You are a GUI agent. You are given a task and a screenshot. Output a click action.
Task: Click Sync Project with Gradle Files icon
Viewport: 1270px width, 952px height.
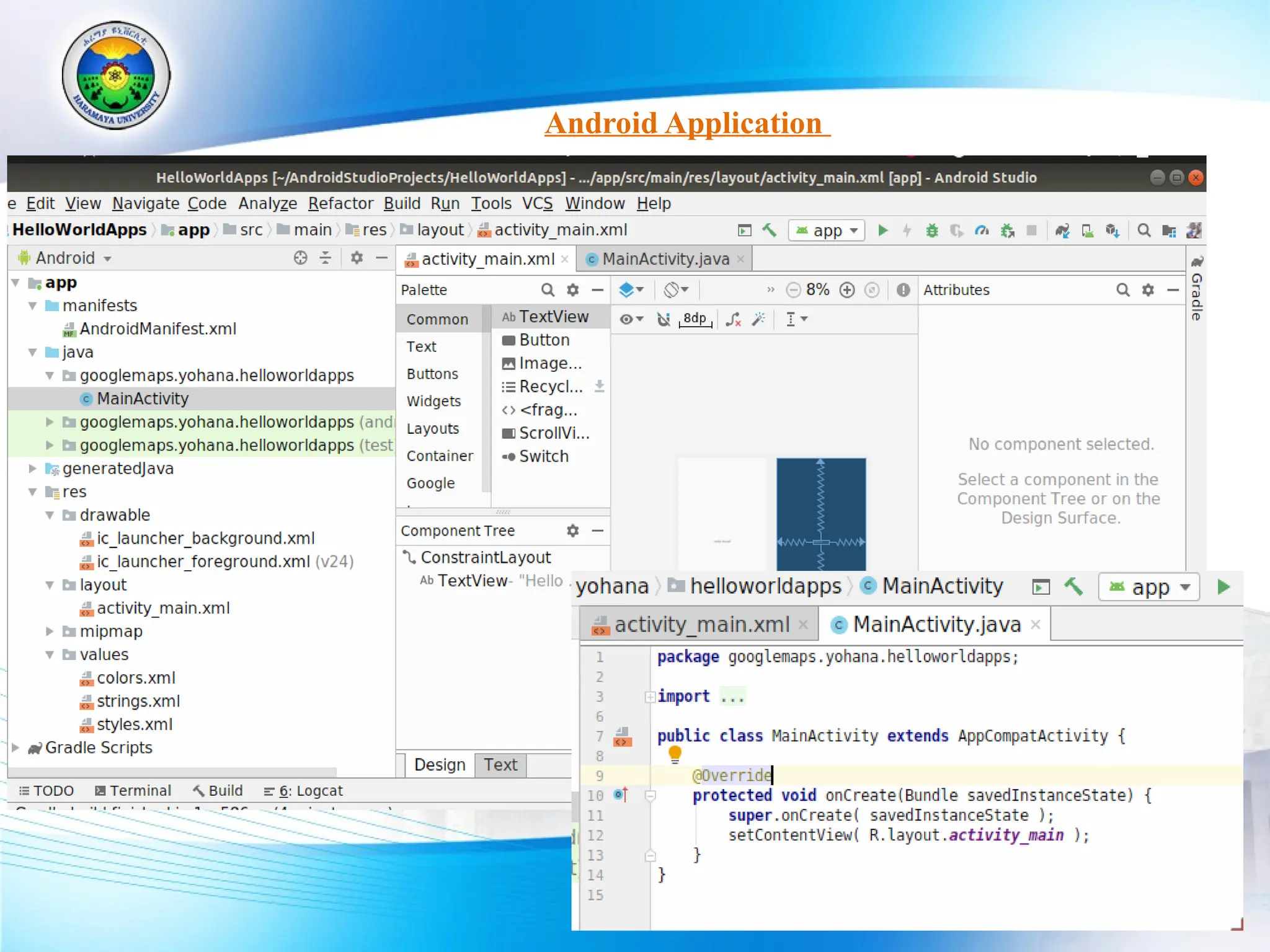click(1062, 231)
